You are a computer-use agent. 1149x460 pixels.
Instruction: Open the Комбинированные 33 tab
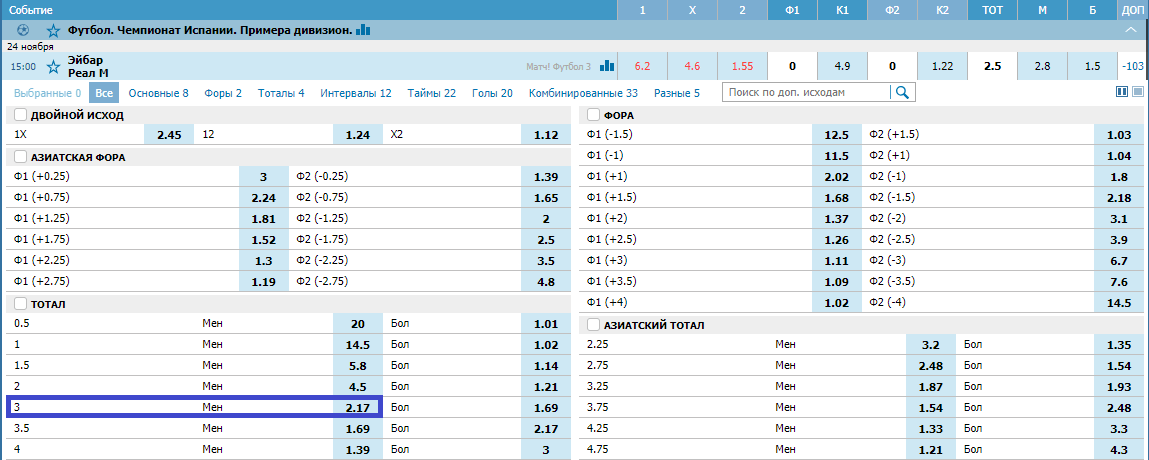point(583,93)
